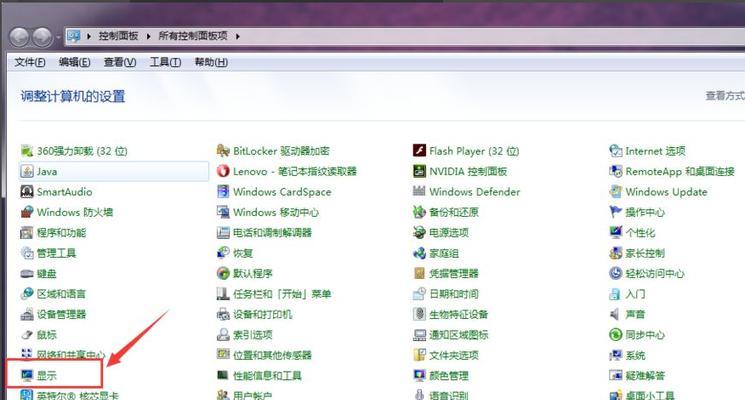Open the 声音 link

(x=635, y=314)
